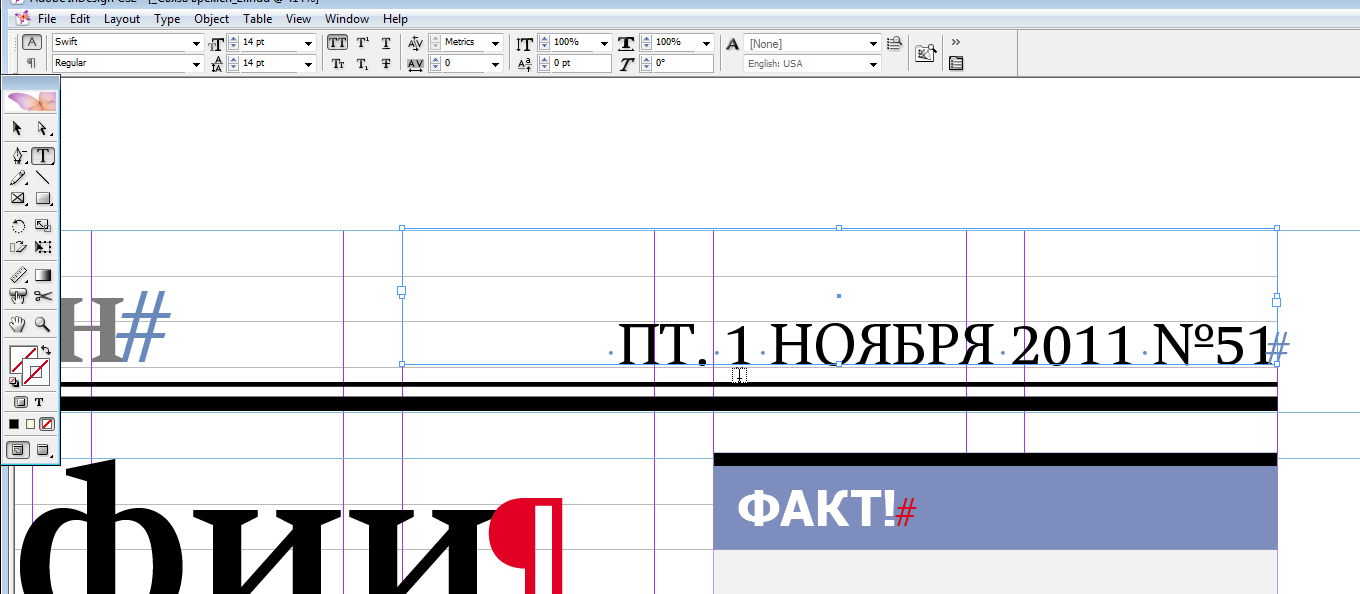
Task: Open the [None] character style dropdown
Action: point(874,43)
